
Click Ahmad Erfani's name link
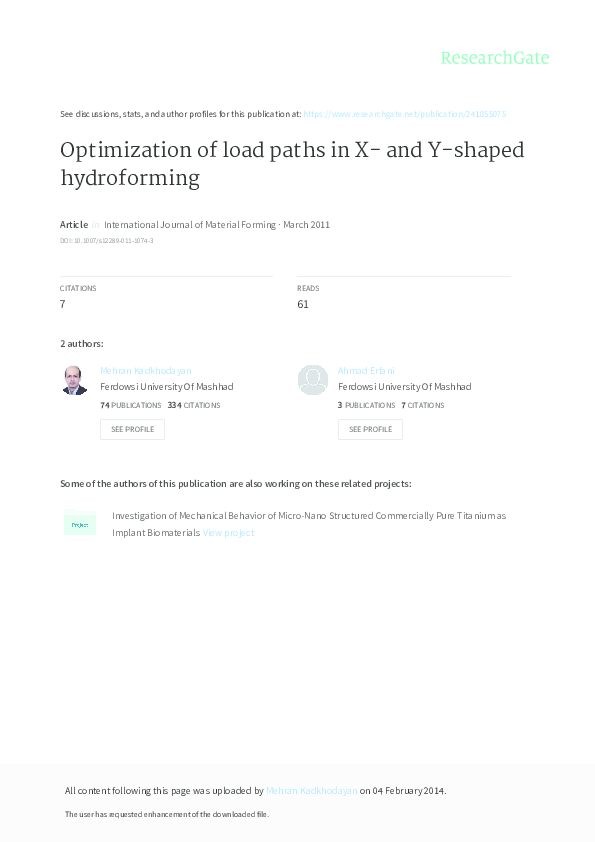pos(366,370)
